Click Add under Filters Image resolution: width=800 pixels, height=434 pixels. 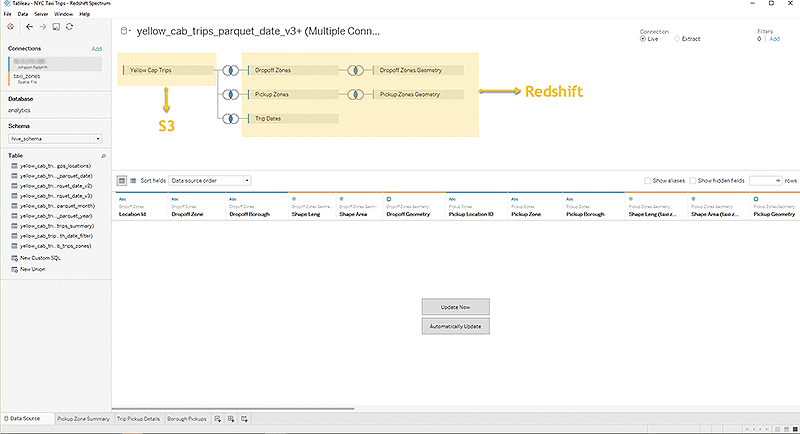point(774,39)
